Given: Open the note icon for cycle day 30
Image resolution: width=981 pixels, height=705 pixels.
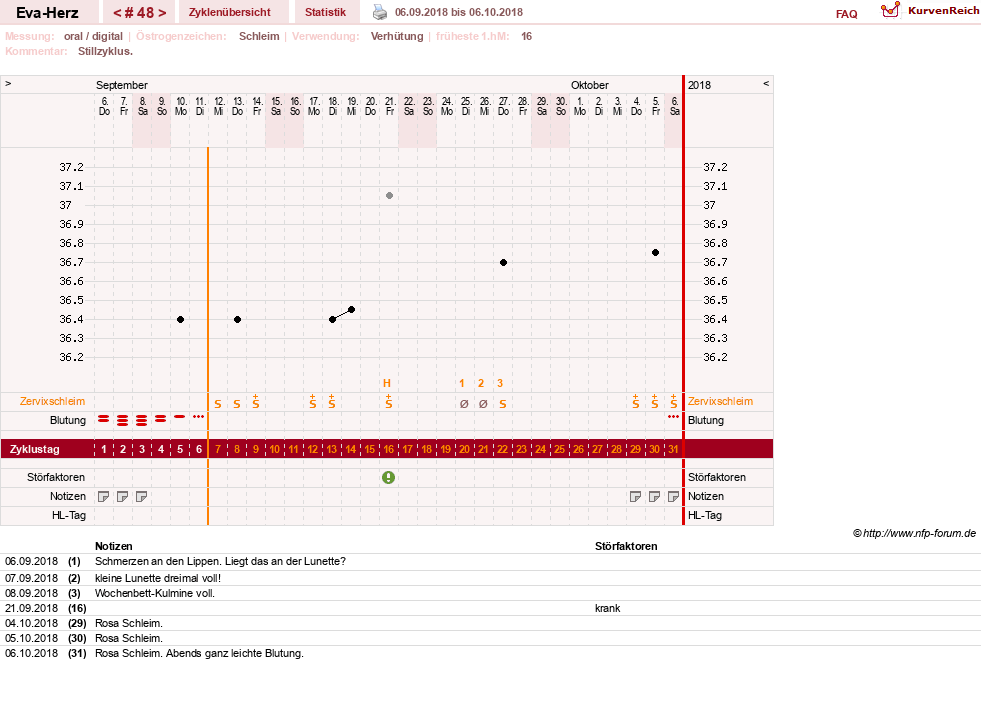Looking at the screenshot, I should tap(654, 497).
